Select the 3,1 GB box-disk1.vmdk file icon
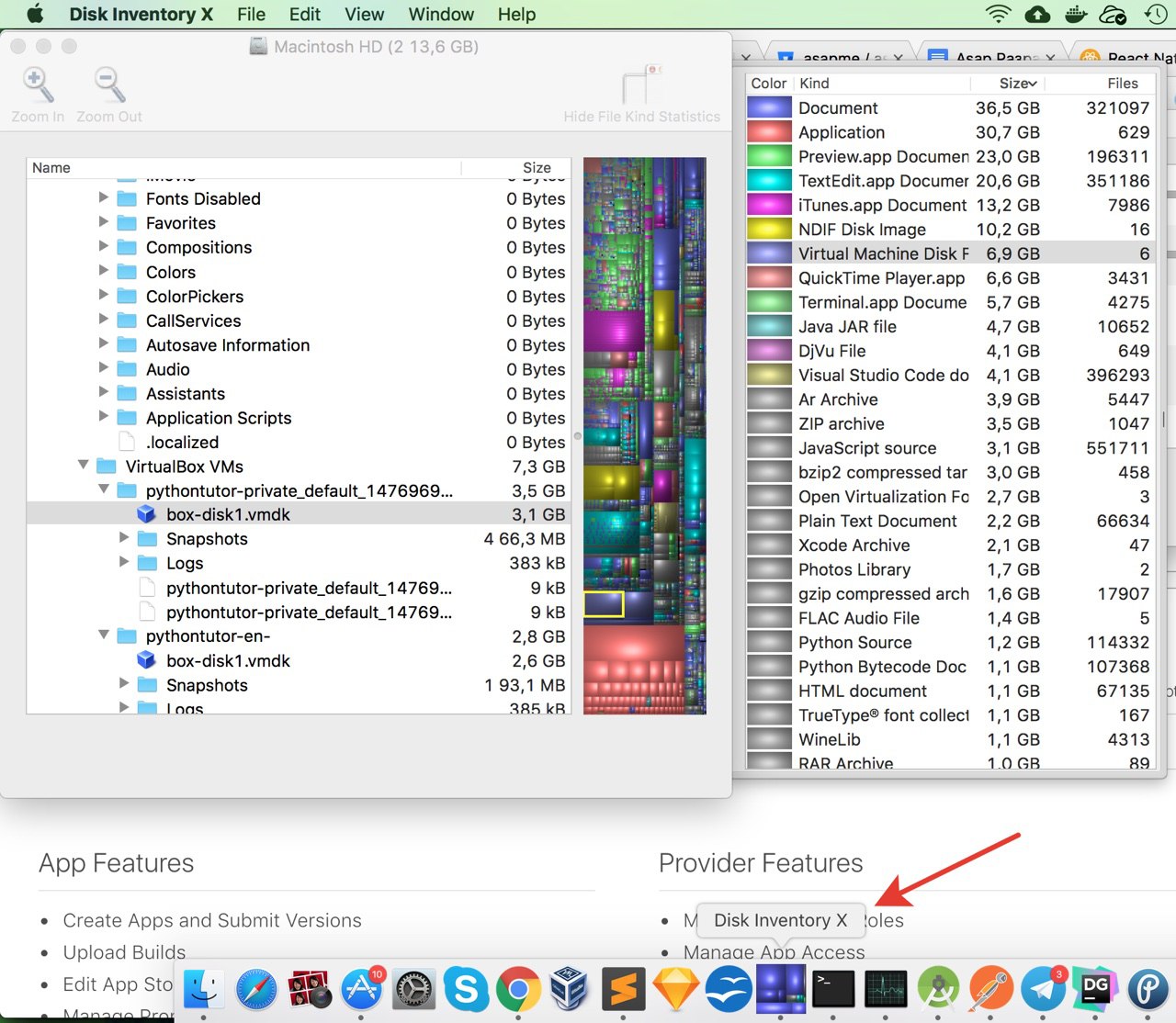The width and height of the screenshot is (1176, 1023). click(146, 514)
